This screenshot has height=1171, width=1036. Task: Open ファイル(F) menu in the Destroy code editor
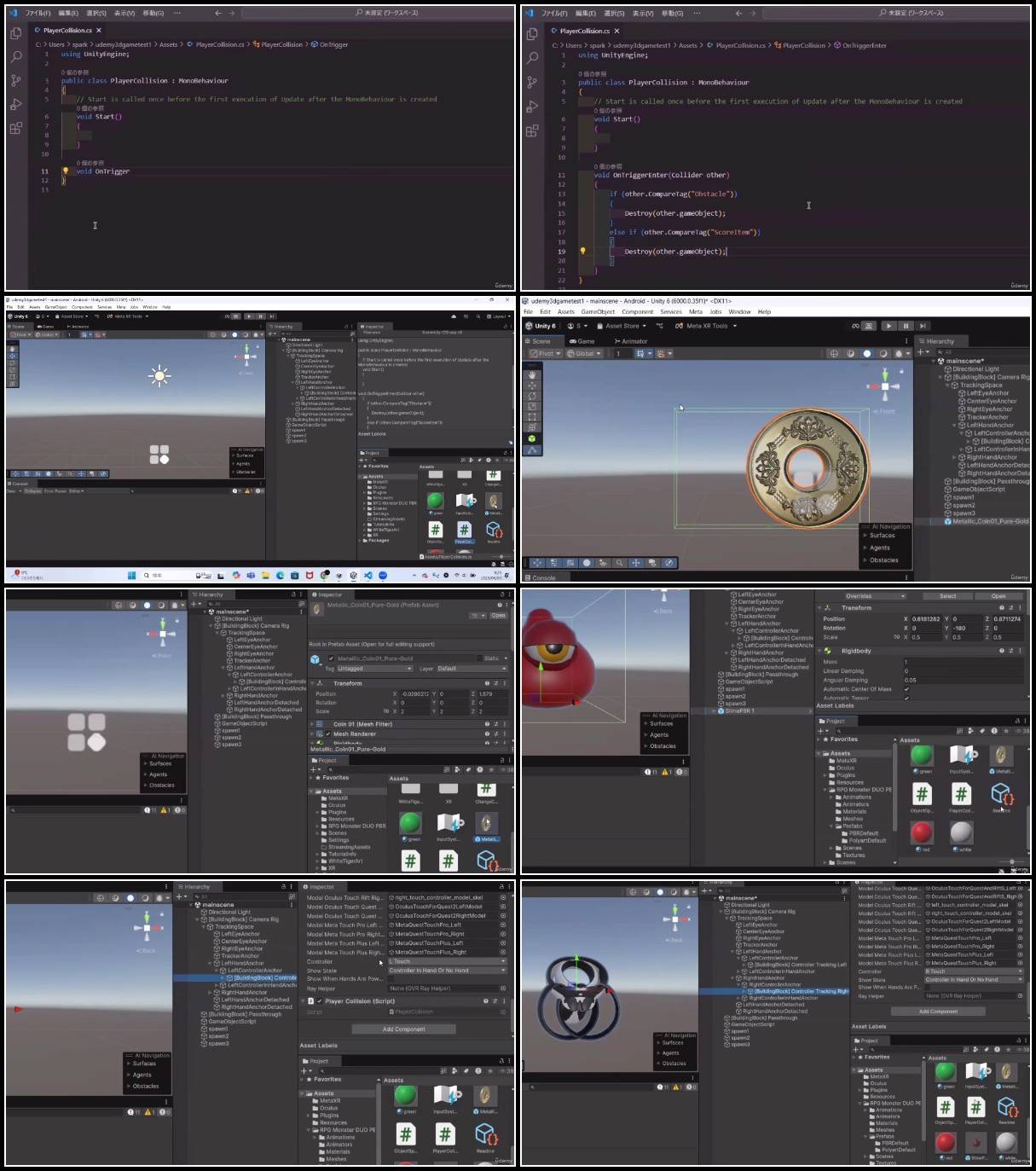click(554, 14)
